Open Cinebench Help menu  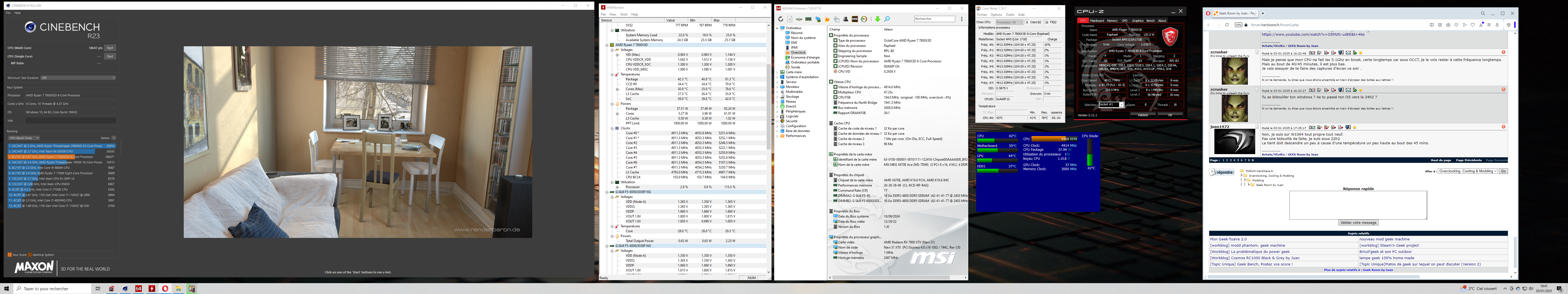[x=18, y=13]
